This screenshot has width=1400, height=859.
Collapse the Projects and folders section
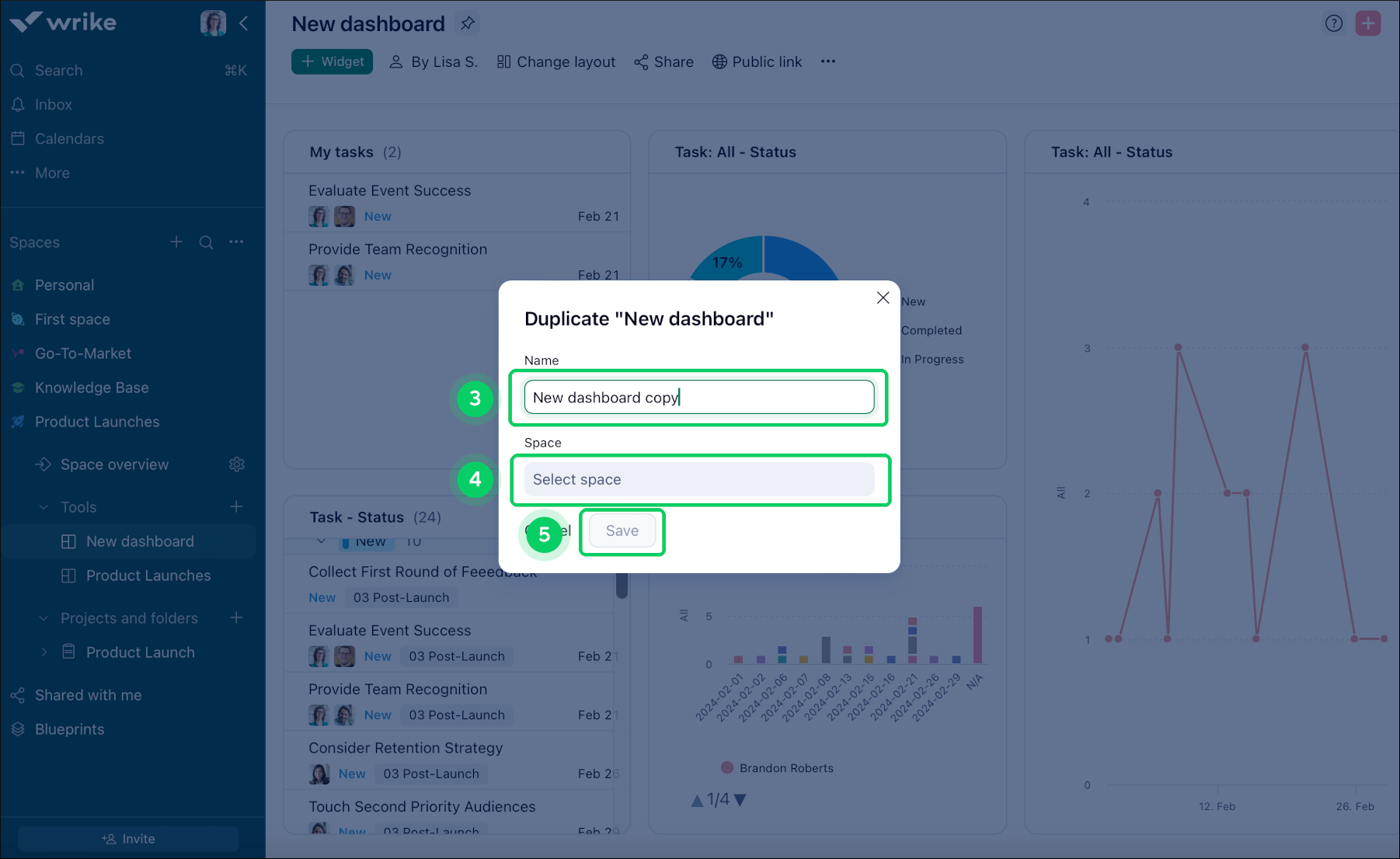43,617
